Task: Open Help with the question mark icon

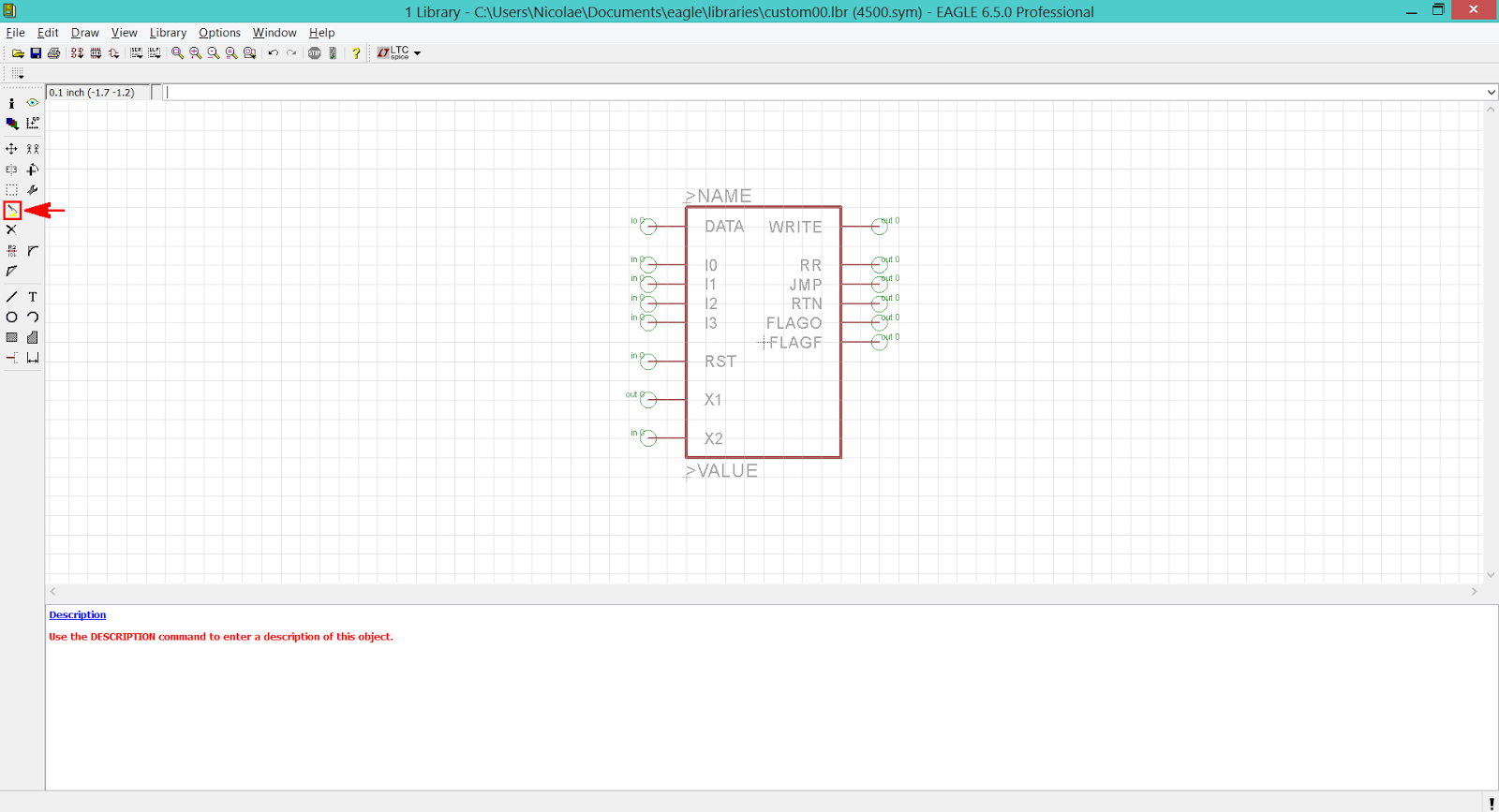Action: coord(356,53)
